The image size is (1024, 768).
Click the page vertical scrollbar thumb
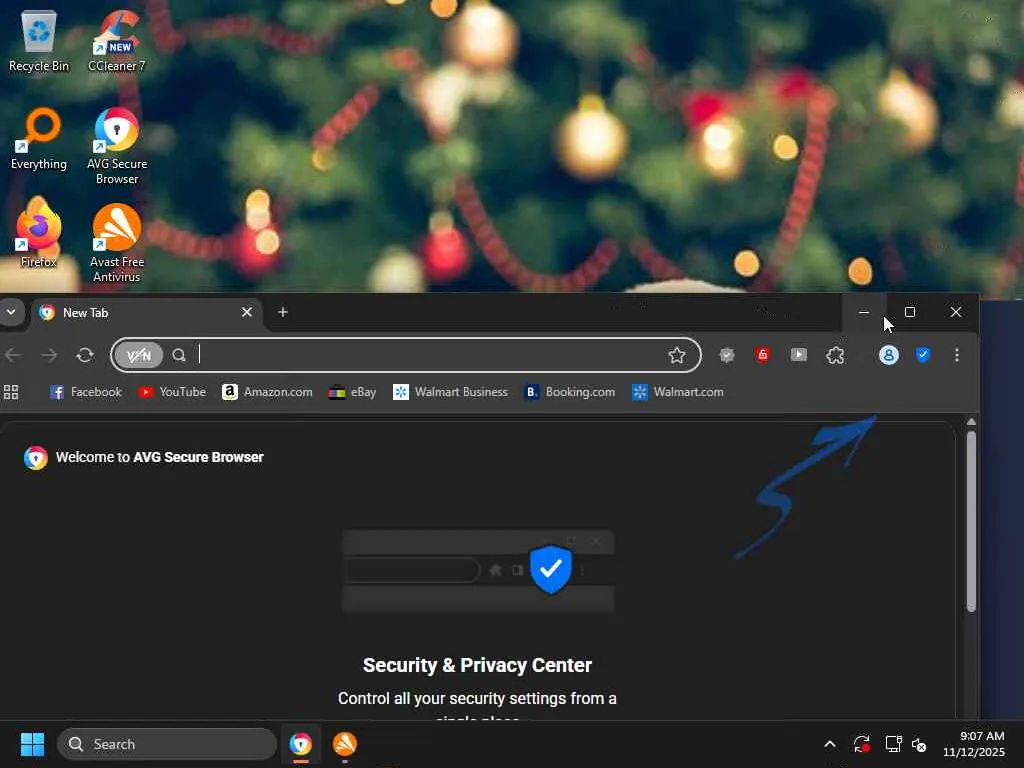971,520
